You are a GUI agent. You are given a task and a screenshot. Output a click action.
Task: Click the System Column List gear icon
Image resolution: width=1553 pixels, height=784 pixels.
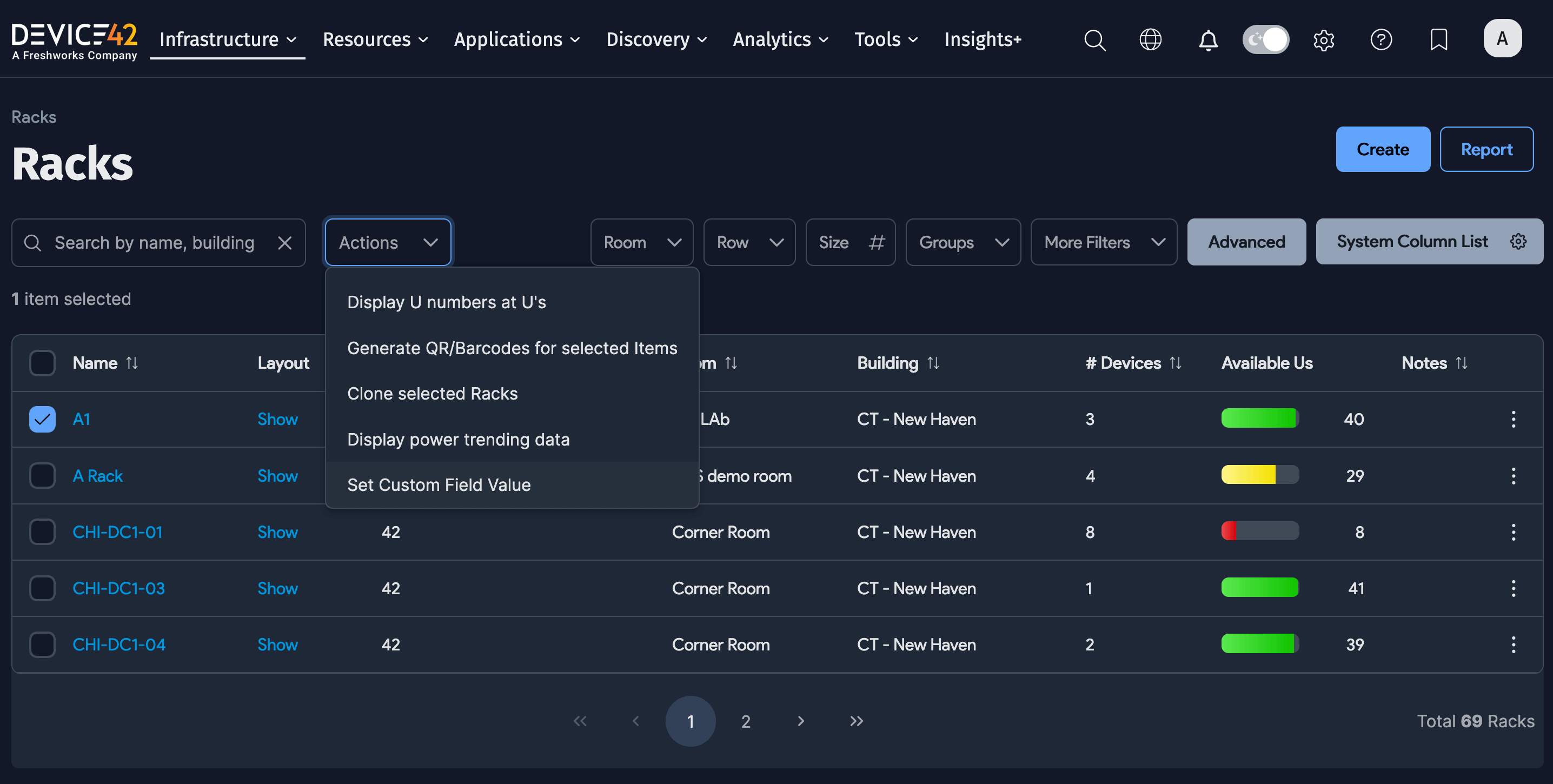click(x=1518, y=241)
